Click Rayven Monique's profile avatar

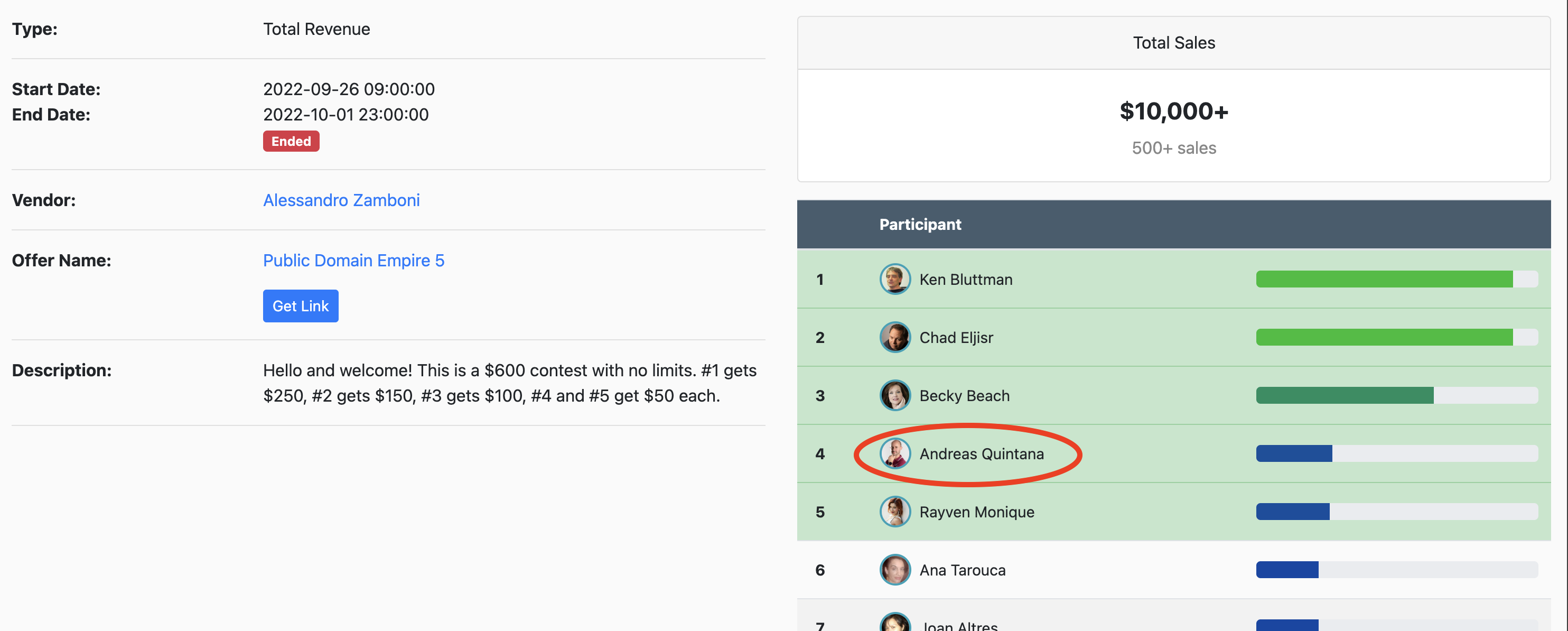pyautogui.click(x=895, y=512)
